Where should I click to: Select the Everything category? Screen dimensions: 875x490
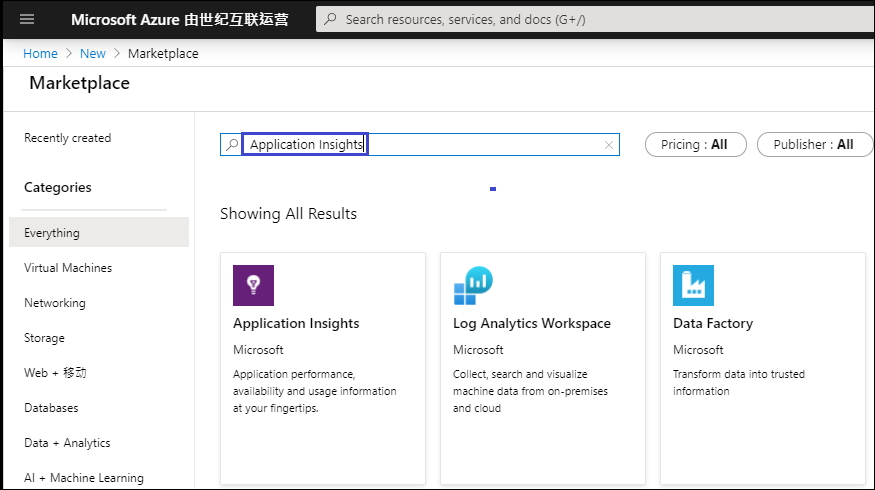click(x=52, y=233)
